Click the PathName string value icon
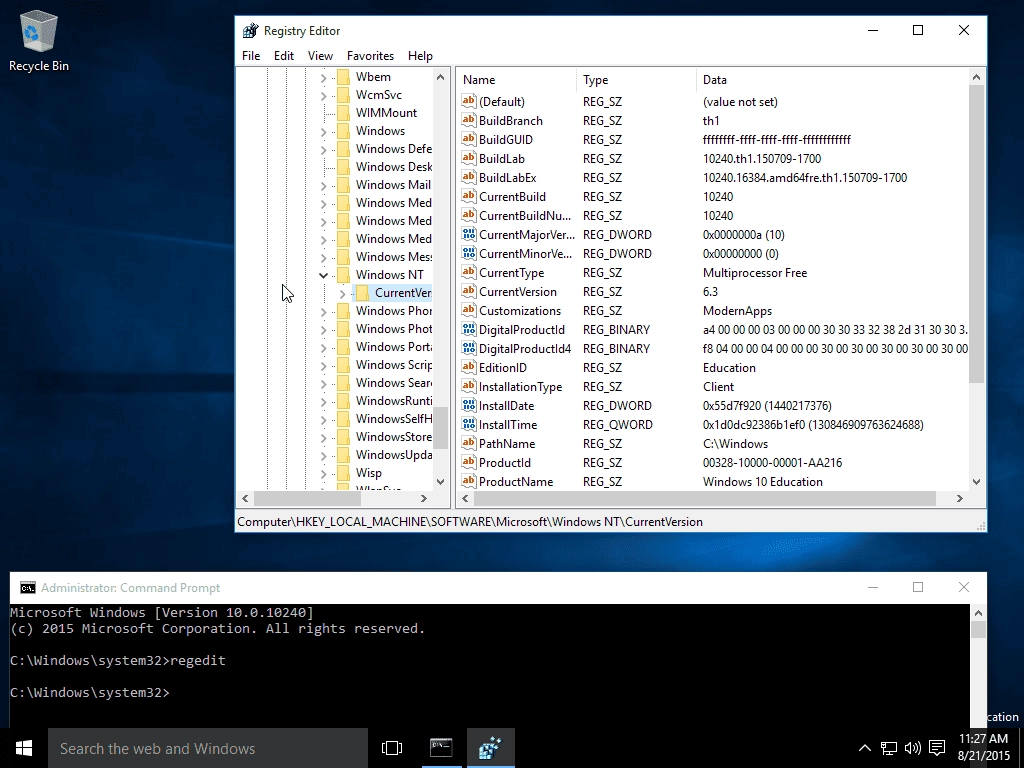Viewport: 1024px width, 768px height. point(468,443)
